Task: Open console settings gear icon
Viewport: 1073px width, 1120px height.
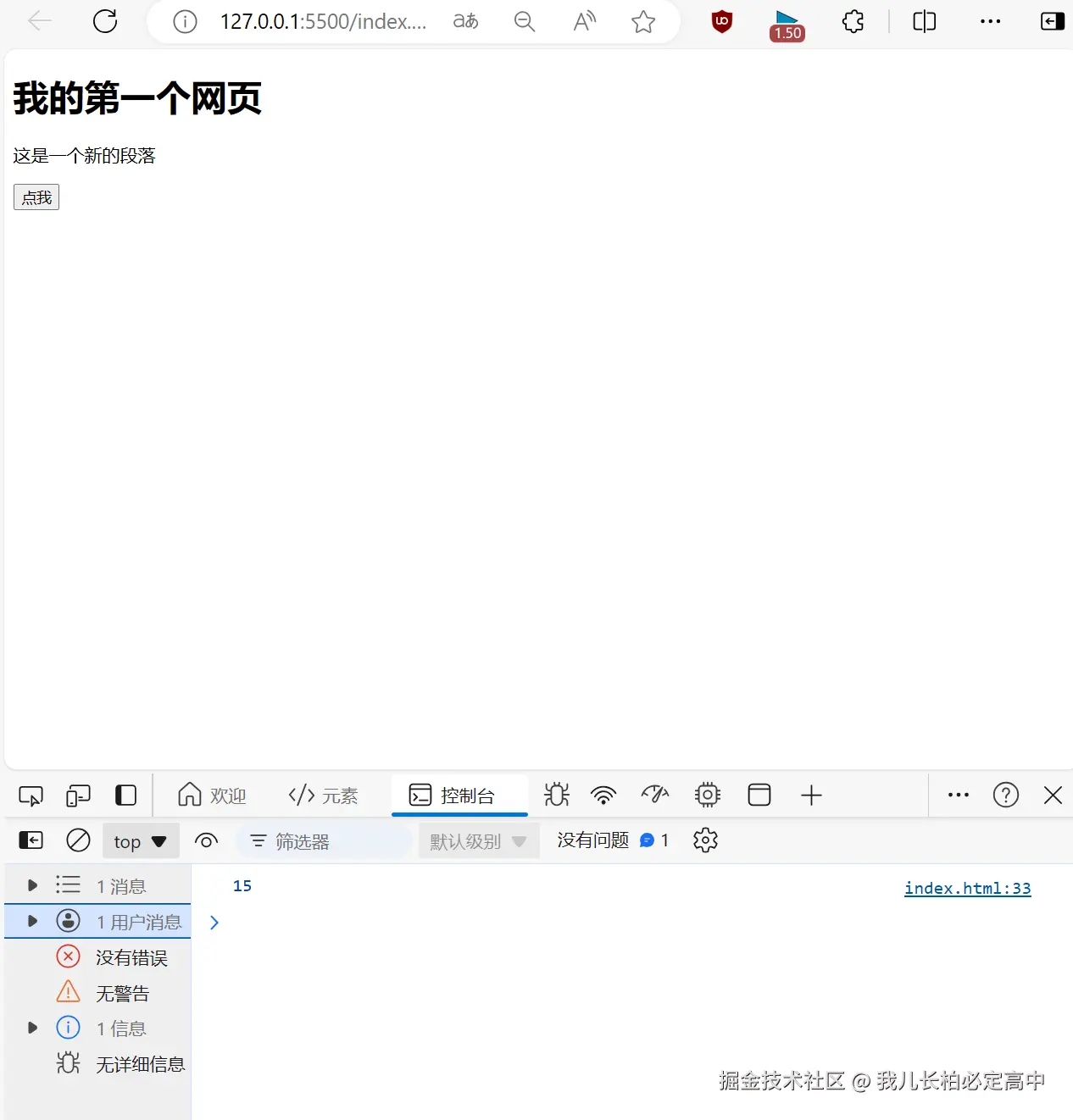Action: click(x=705, y=840)
